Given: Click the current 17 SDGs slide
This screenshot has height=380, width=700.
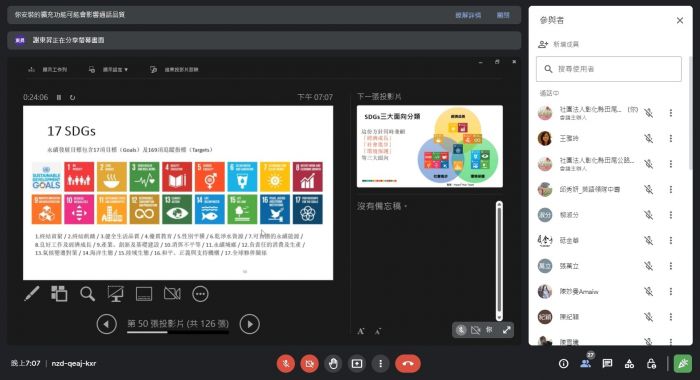Looking at the screenshot, I should (x=178, y=192).
